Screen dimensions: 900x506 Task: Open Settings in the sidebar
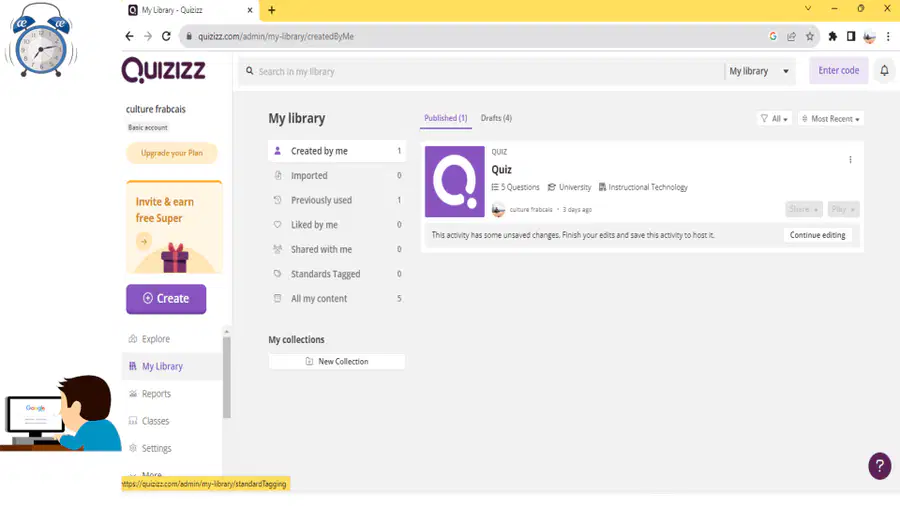(172, 448)
